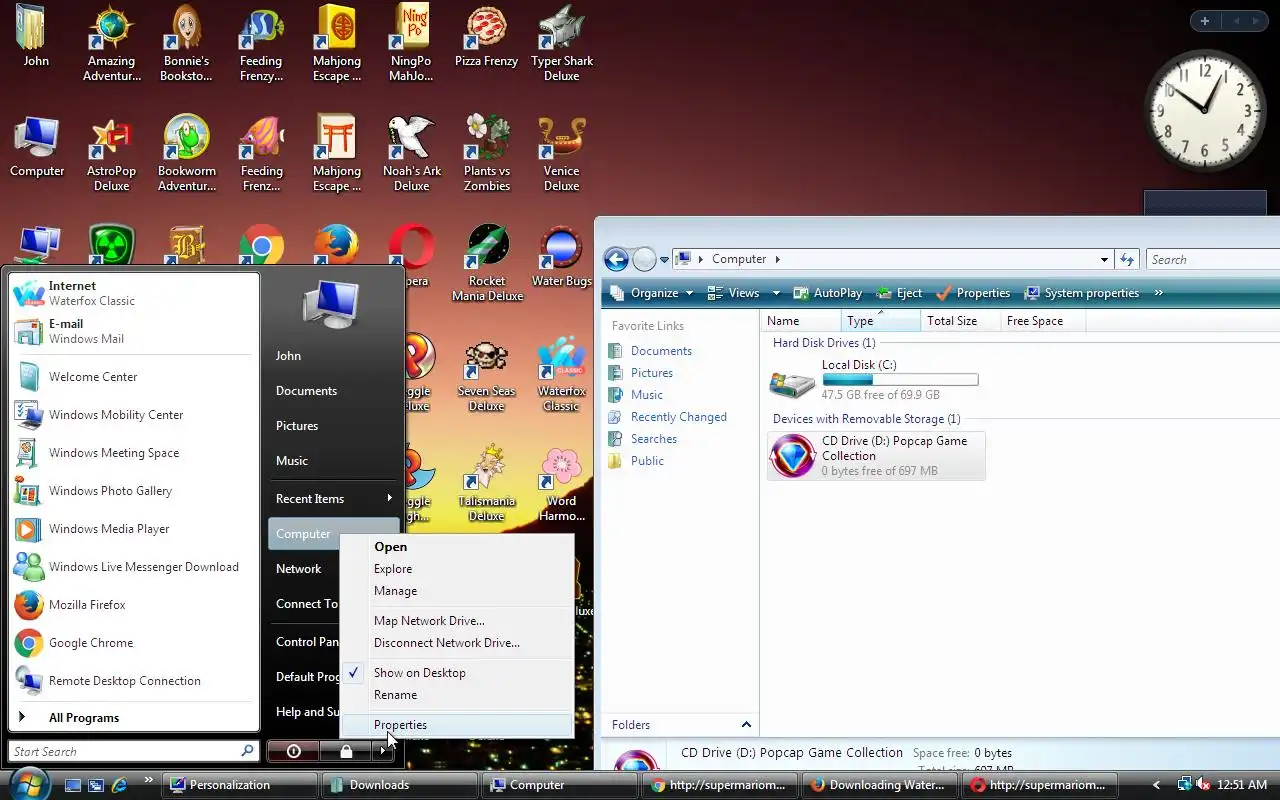Launch Typer Shark Deluxe shortcut
The width and height of the screenshot is (1280, 800).
pyautogui.click(x=561, y=44)
